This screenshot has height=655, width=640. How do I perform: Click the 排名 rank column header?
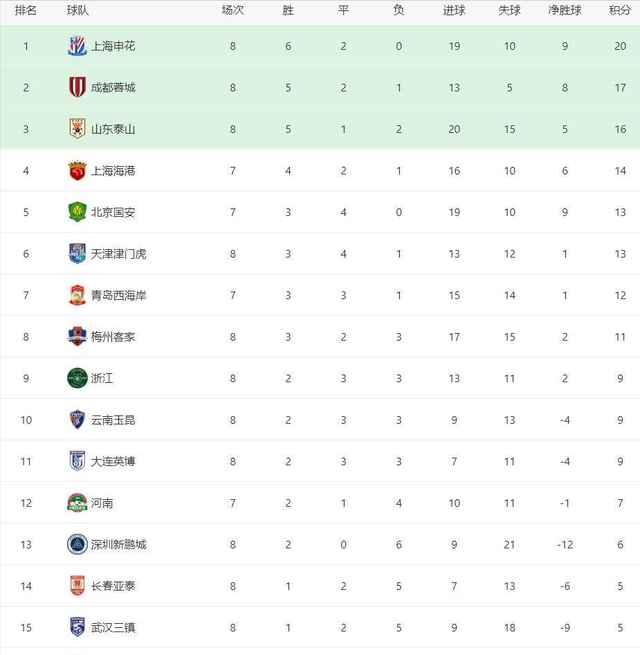tap(26, 10)
